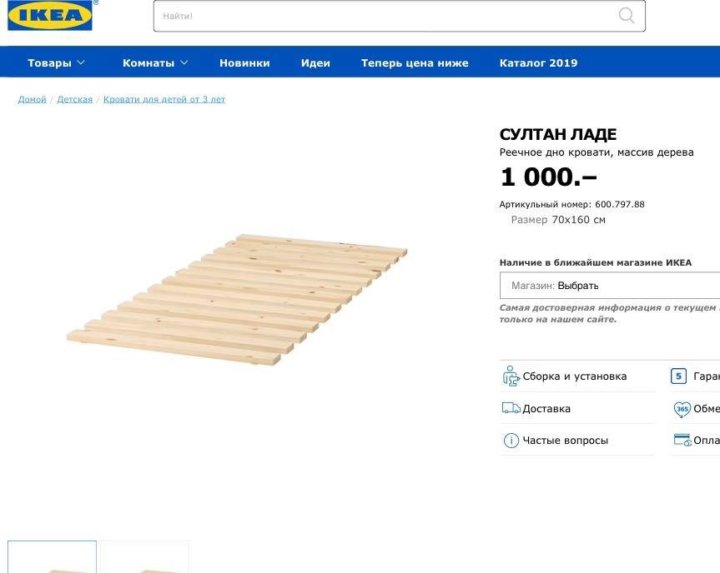Click the payment card icon

pos(682,440)
